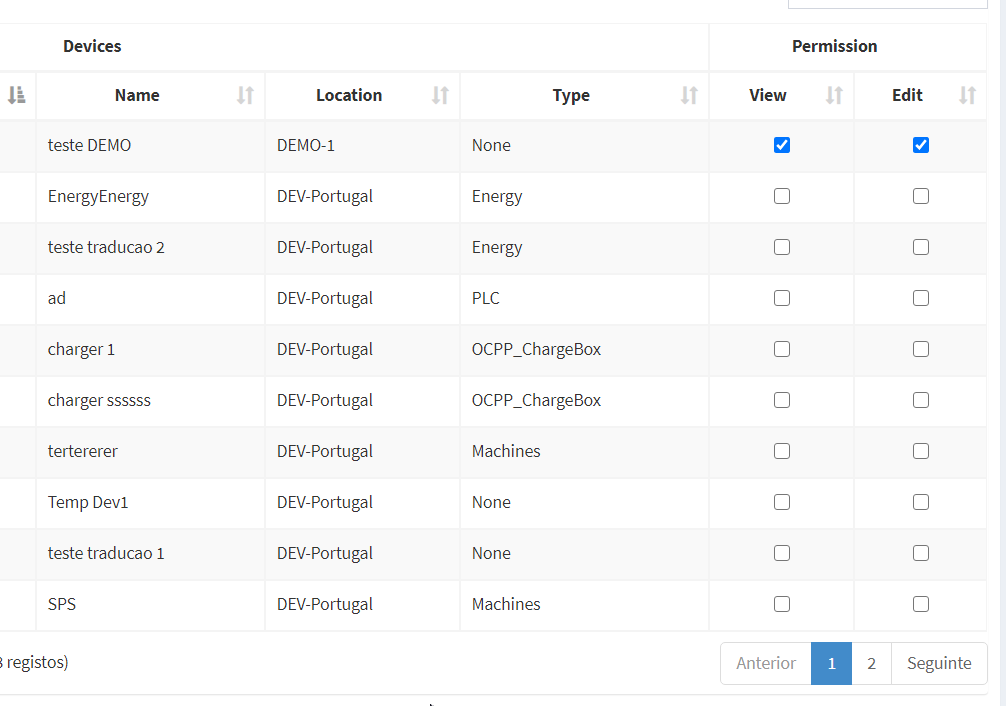This screenshot has height=706, width=1006.
Task: Click the sort icon in Name column
Action: pos(245,96)
